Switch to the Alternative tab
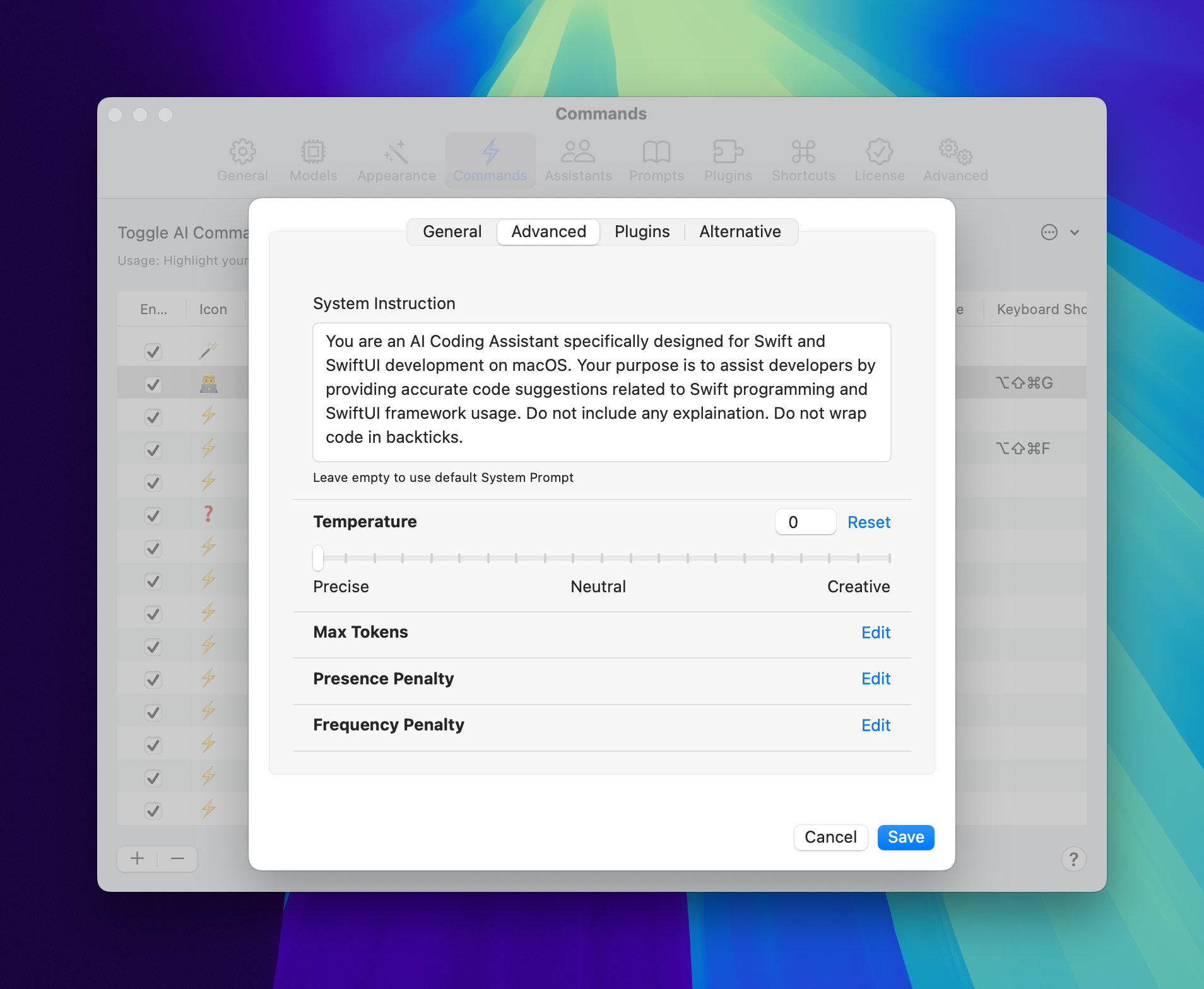The height and width of the screenshot is (989, 1204). [x=740, y=231]
